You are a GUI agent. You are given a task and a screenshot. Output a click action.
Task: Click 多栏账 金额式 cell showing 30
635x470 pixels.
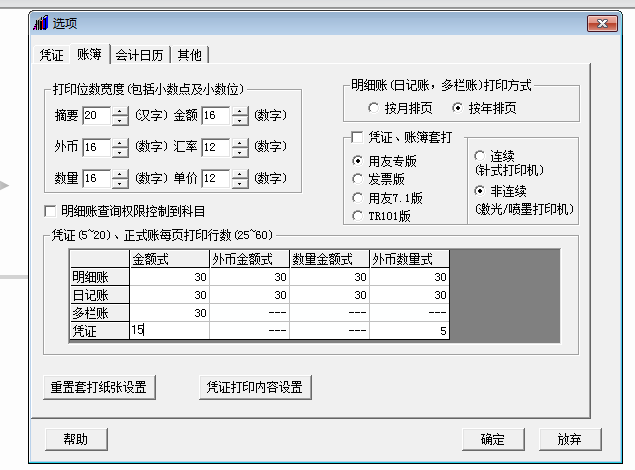click(169, 313)
